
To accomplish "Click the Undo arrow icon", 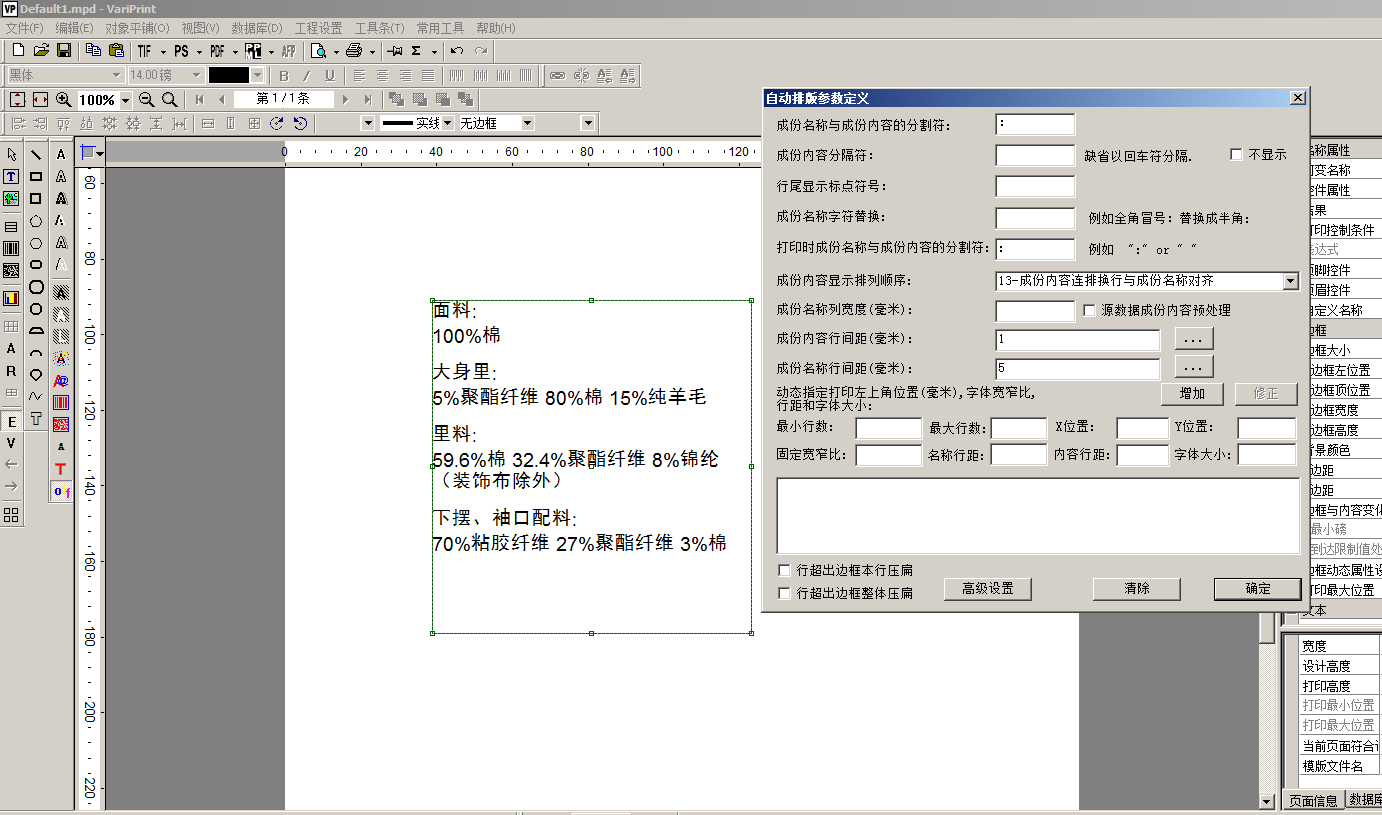I will pyautogui.click(x=457, y=51).
